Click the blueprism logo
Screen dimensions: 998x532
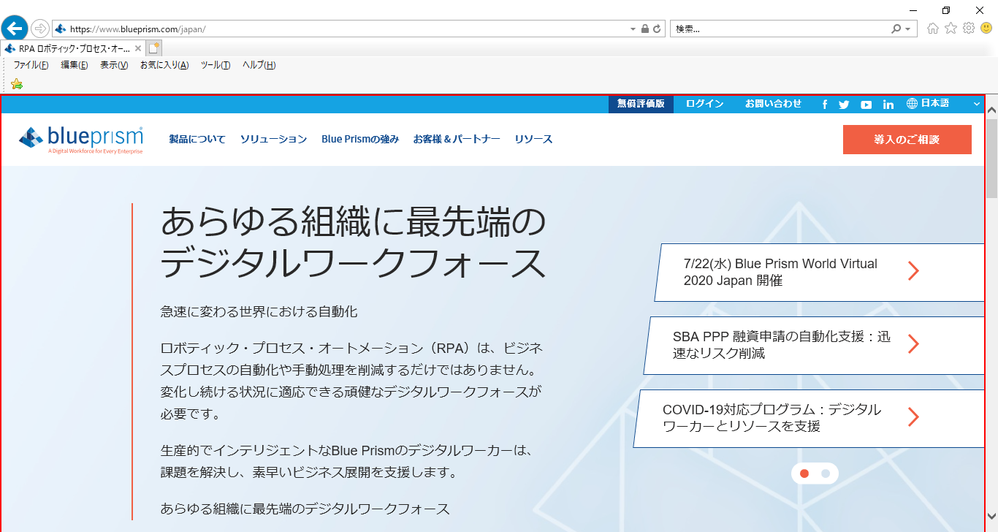[81, 139]
